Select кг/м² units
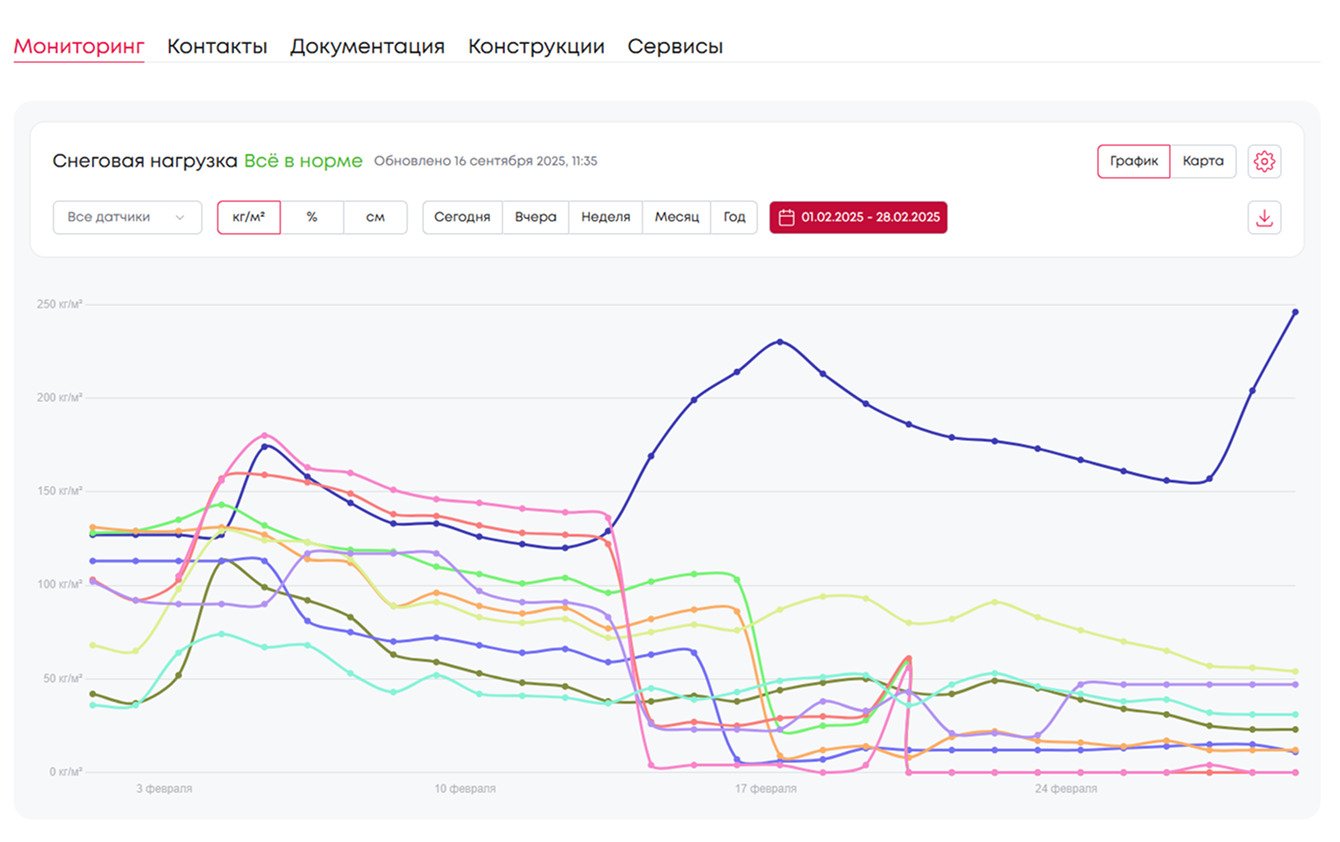The height and width of the screenshot is (842, 1340). [249, 217]
